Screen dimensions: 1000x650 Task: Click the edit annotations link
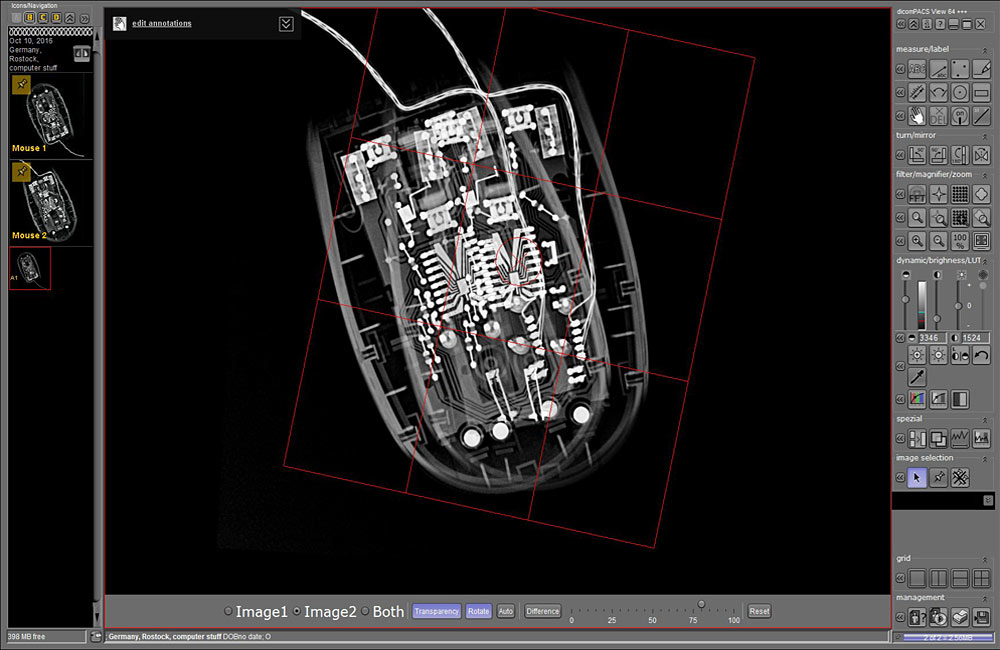click(x=162, y=23)
